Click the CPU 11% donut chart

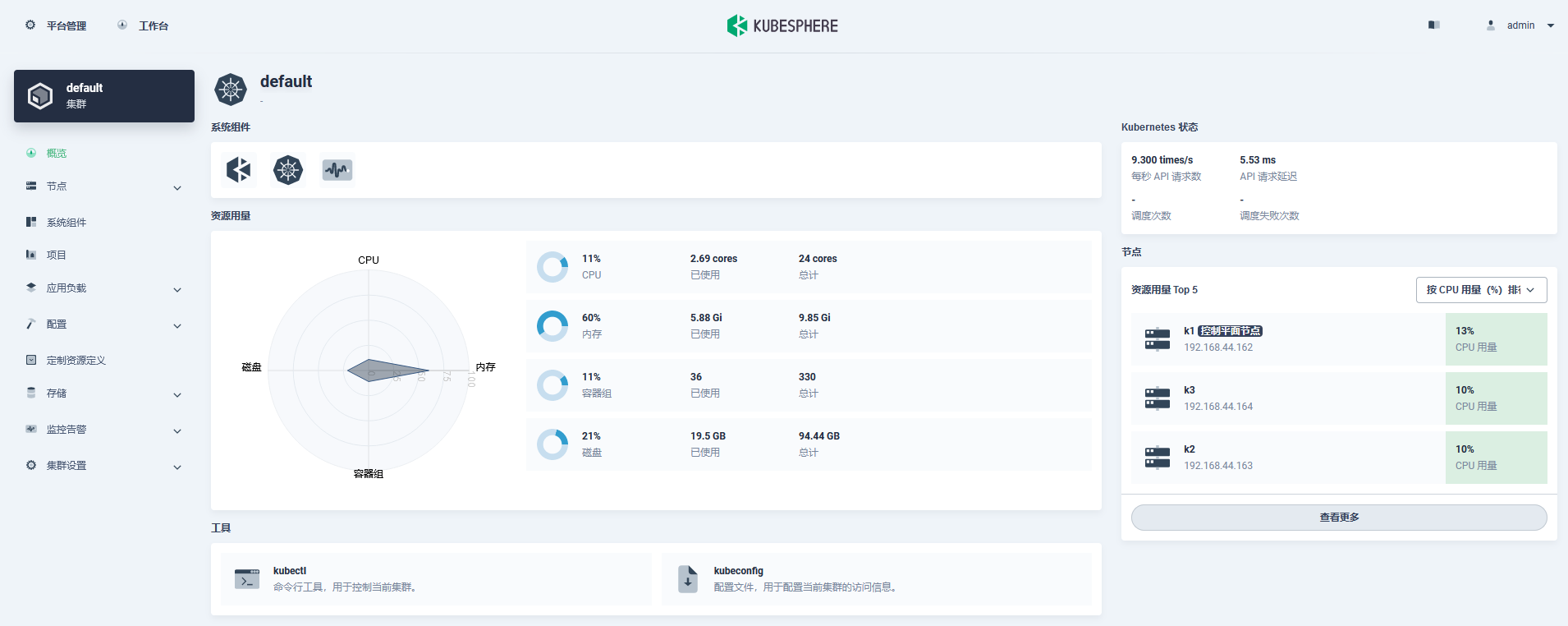(552, 267)
